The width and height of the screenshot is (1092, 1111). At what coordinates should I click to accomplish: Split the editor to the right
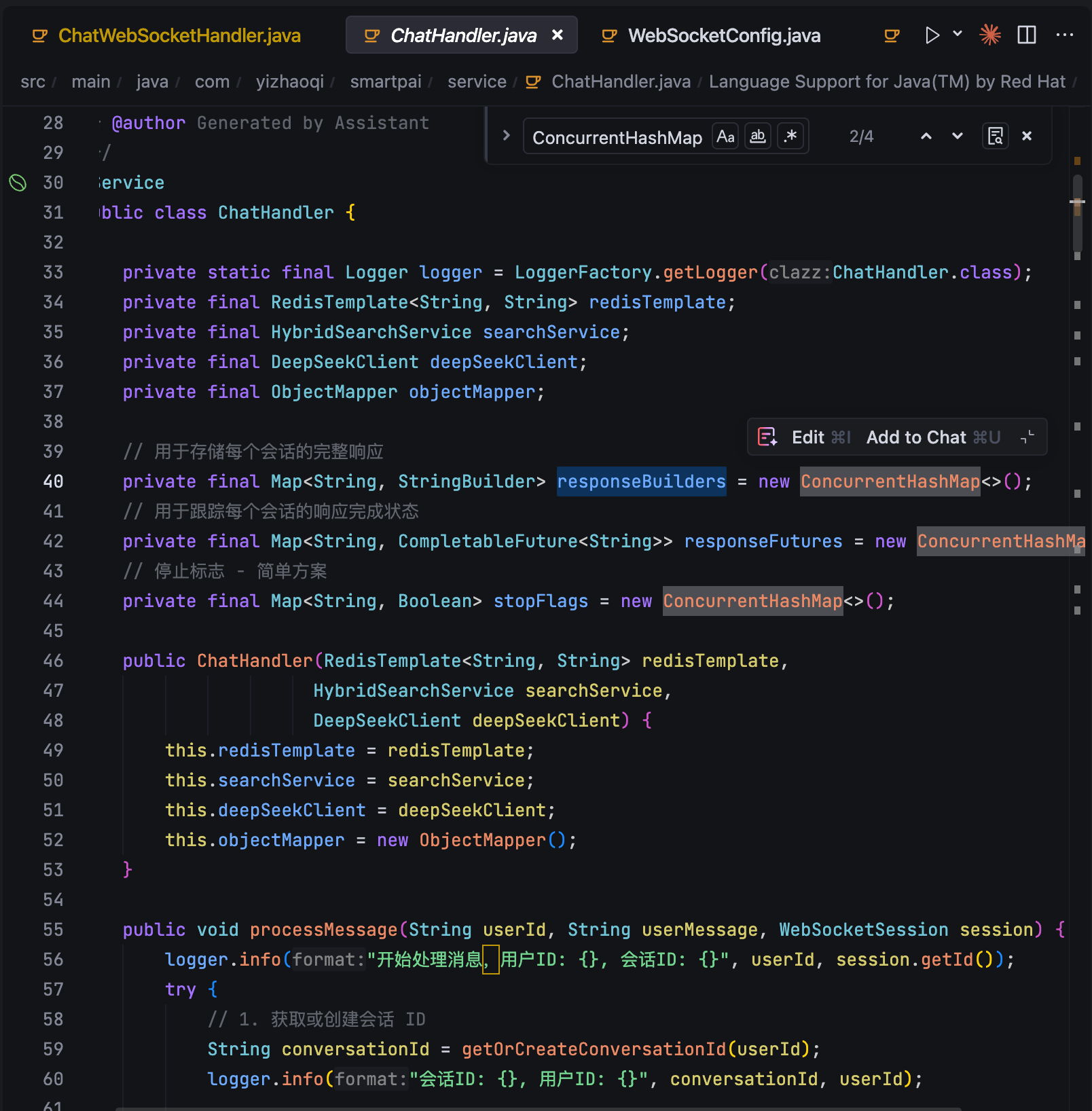click(1027, 35)
